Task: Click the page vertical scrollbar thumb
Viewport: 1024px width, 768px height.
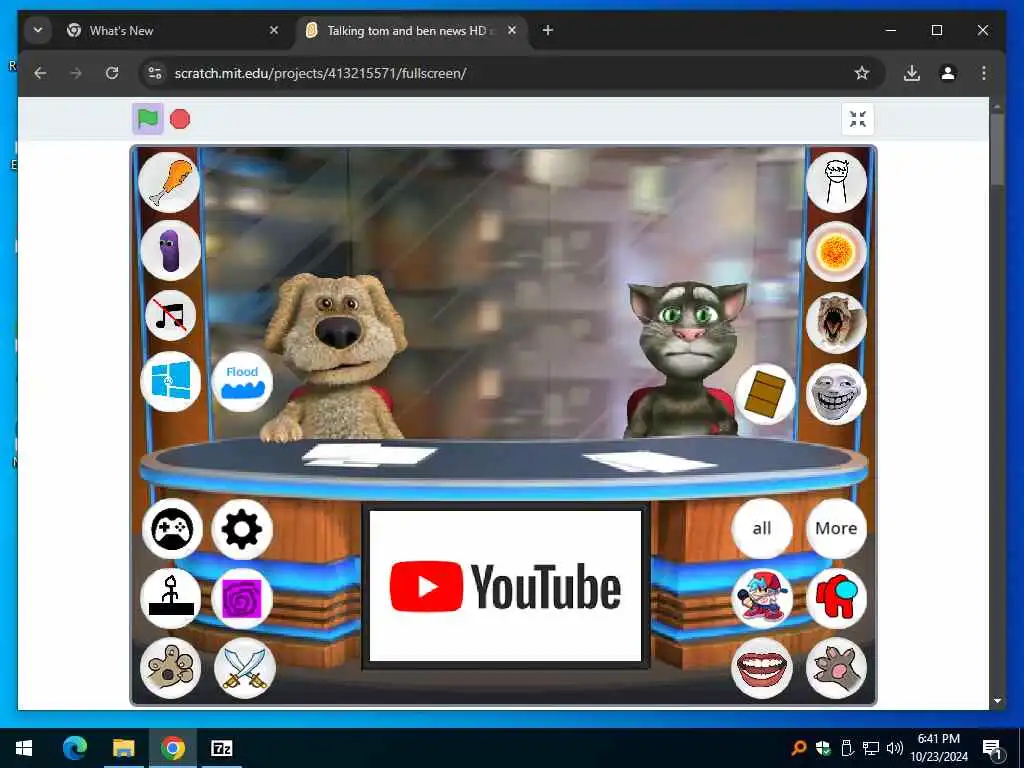Action: click(997, 149)
